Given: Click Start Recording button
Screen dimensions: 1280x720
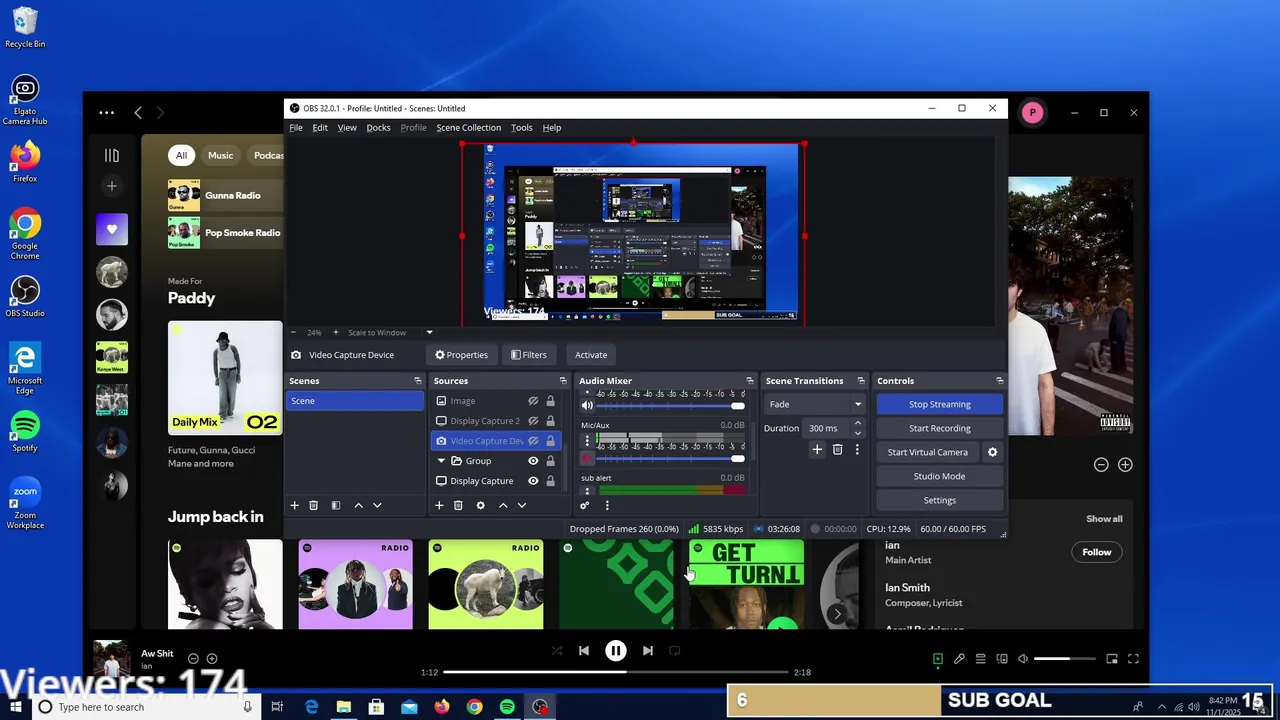Looking at the screenshot, I should (939, 428).
